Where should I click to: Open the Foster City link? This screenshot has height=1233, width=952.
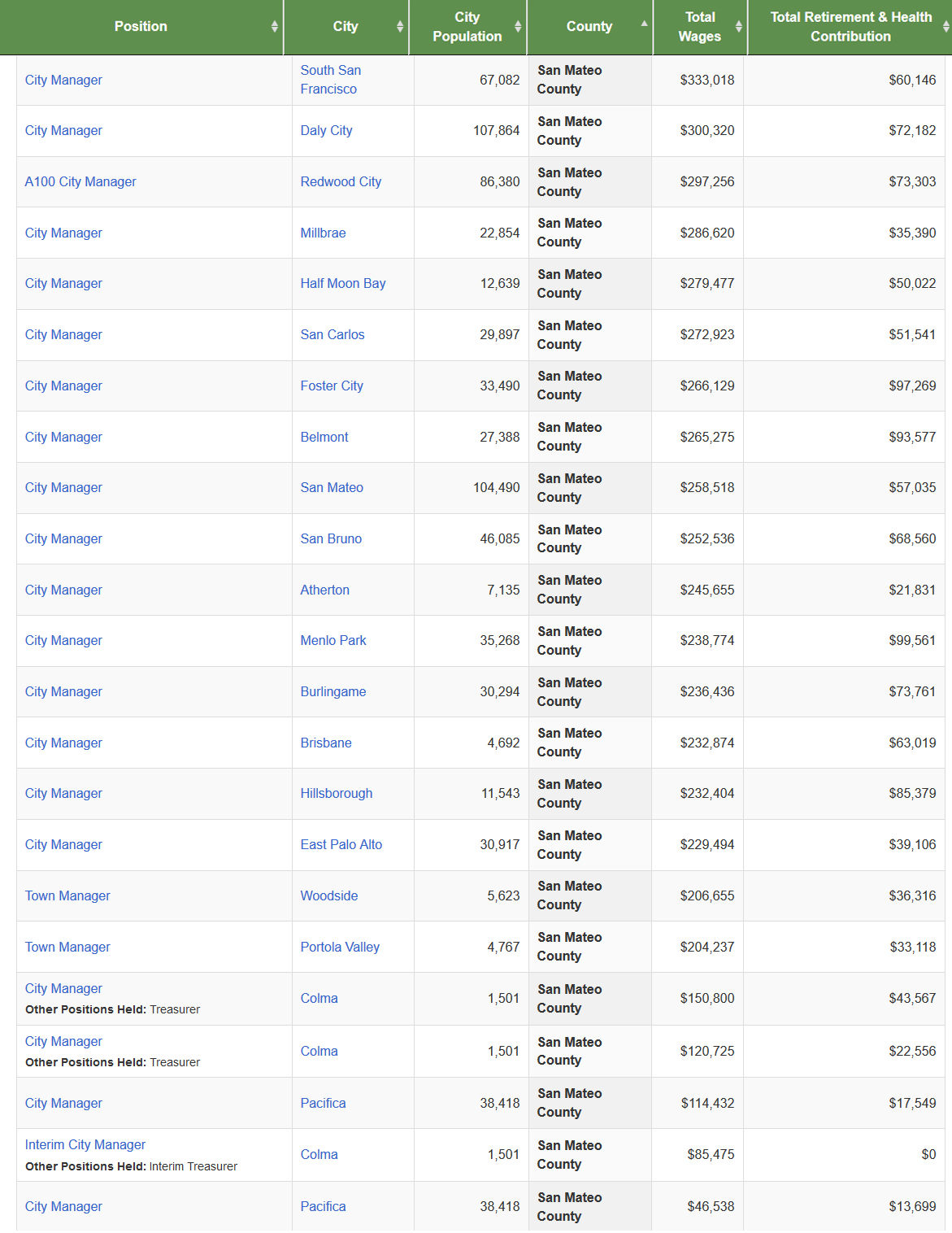point(332,386)
